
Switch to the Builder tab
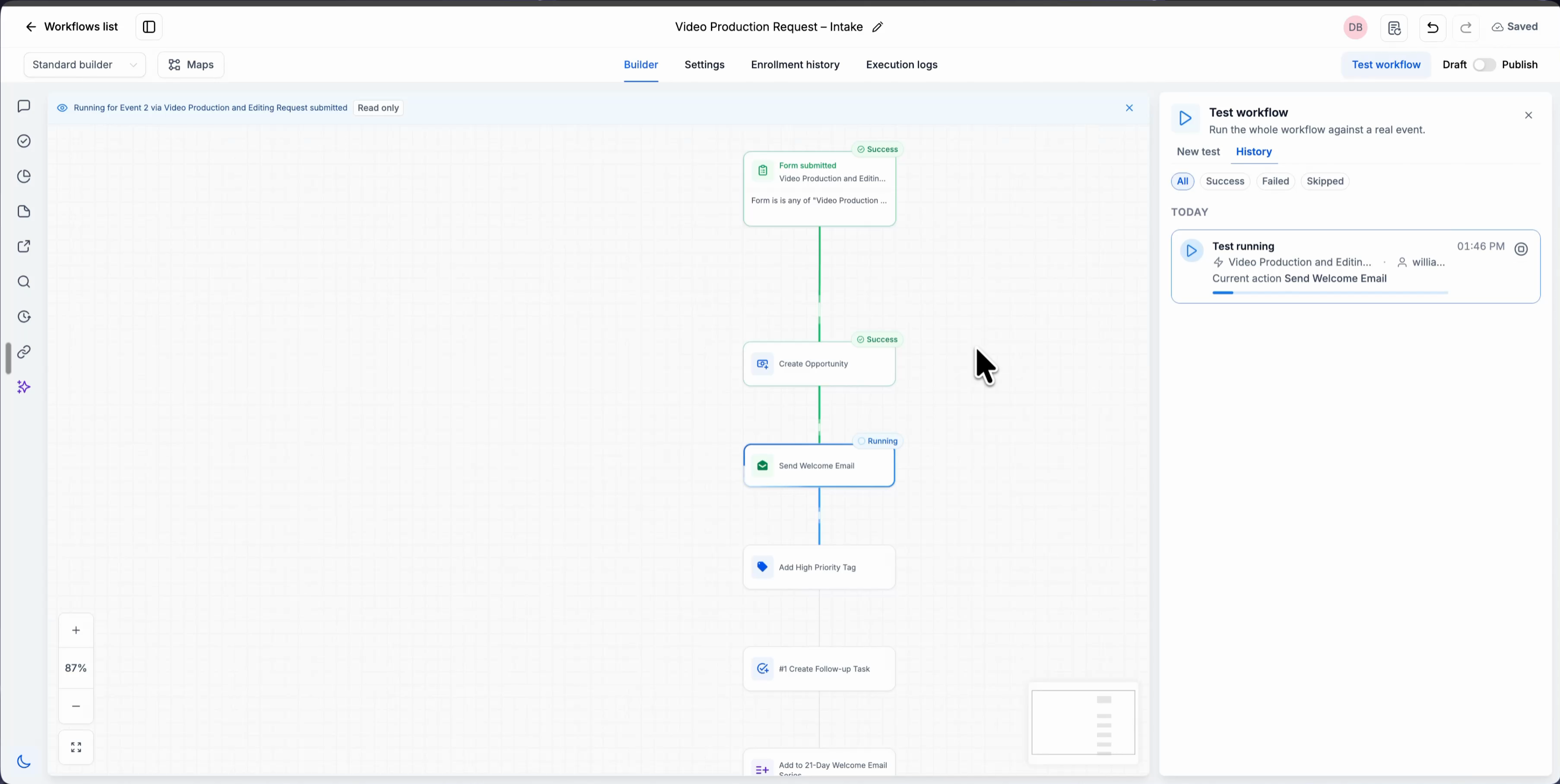point(641,65)
